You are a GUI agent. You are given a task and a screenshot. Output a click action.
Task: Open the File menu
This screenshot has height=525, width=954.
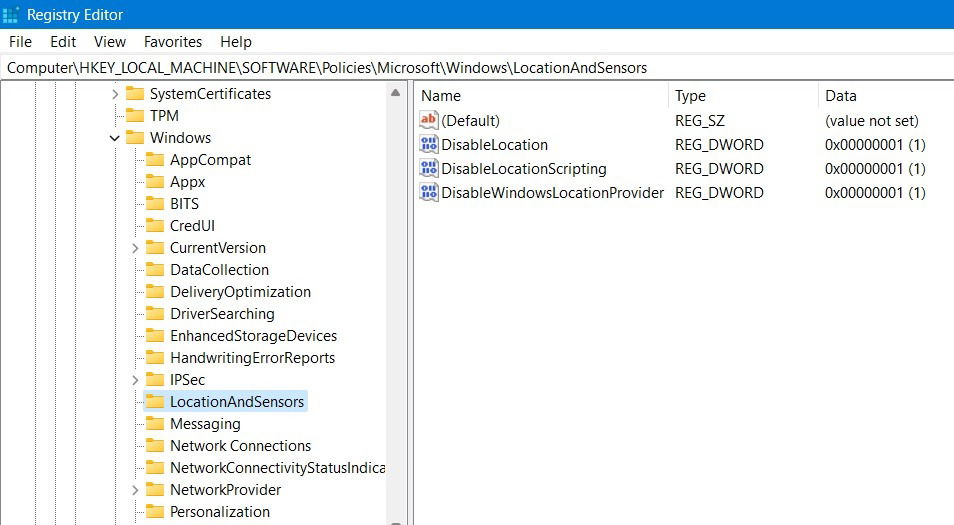coord(20,41)
